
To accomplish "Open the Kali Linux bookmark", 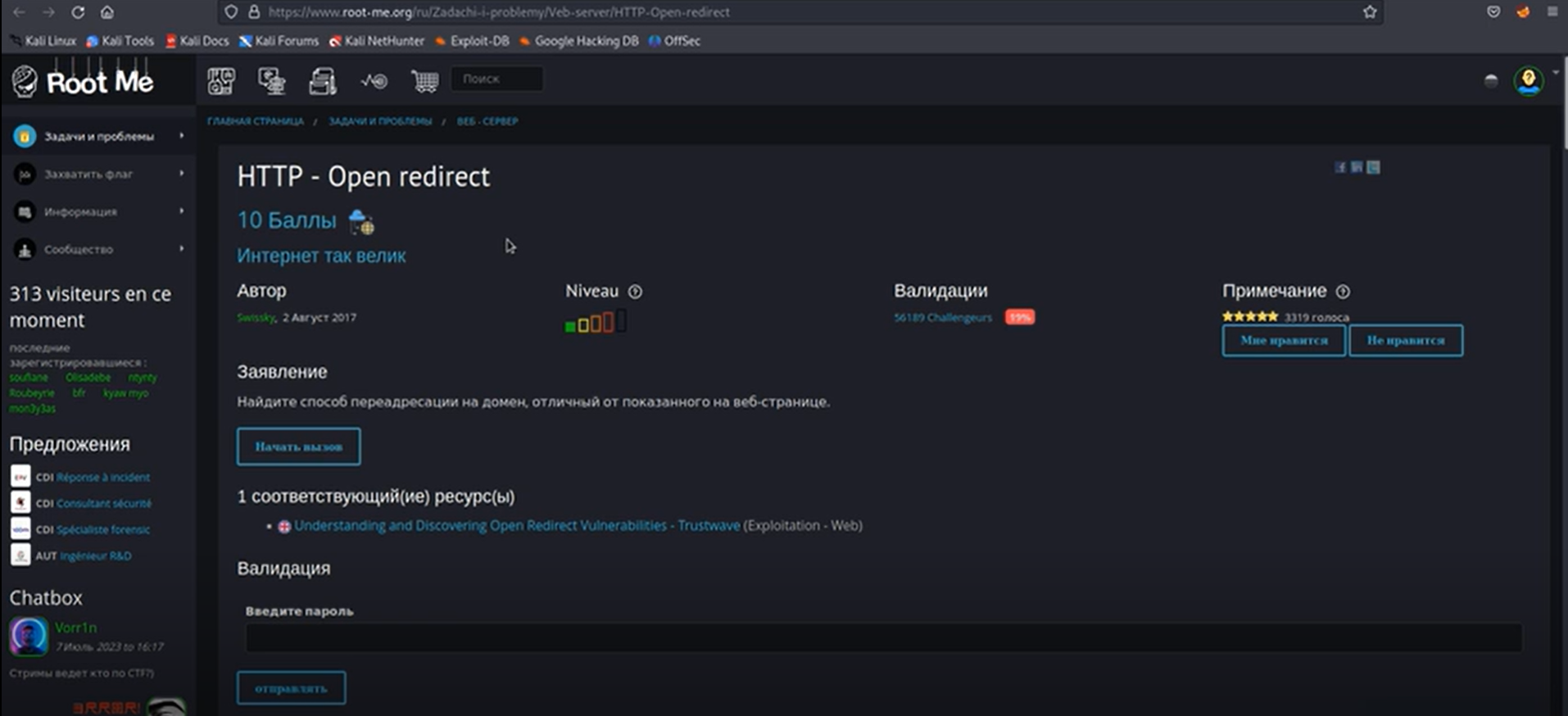I will point(43,41).
